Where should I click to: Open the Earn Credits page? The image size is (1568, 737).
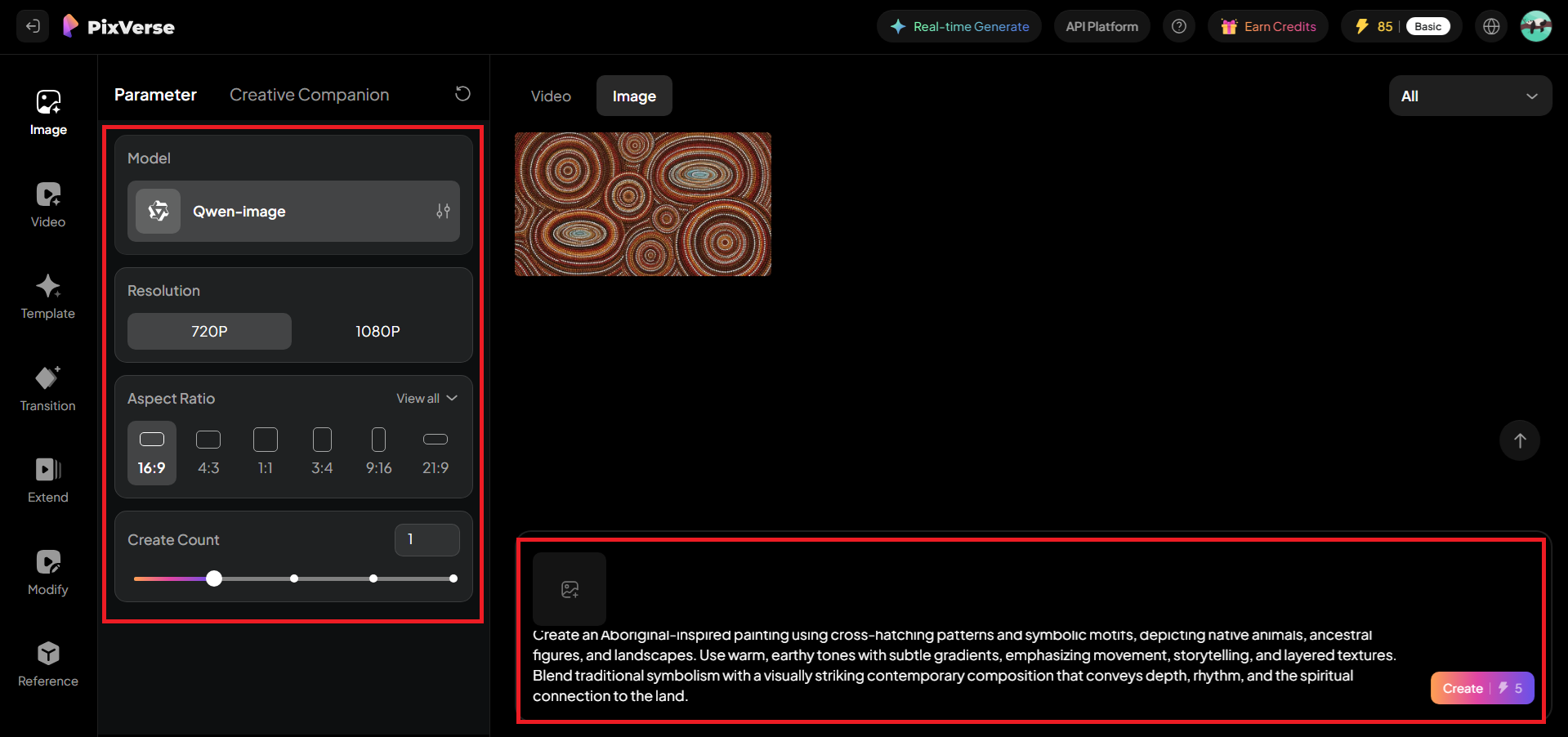coord(1267,25)
